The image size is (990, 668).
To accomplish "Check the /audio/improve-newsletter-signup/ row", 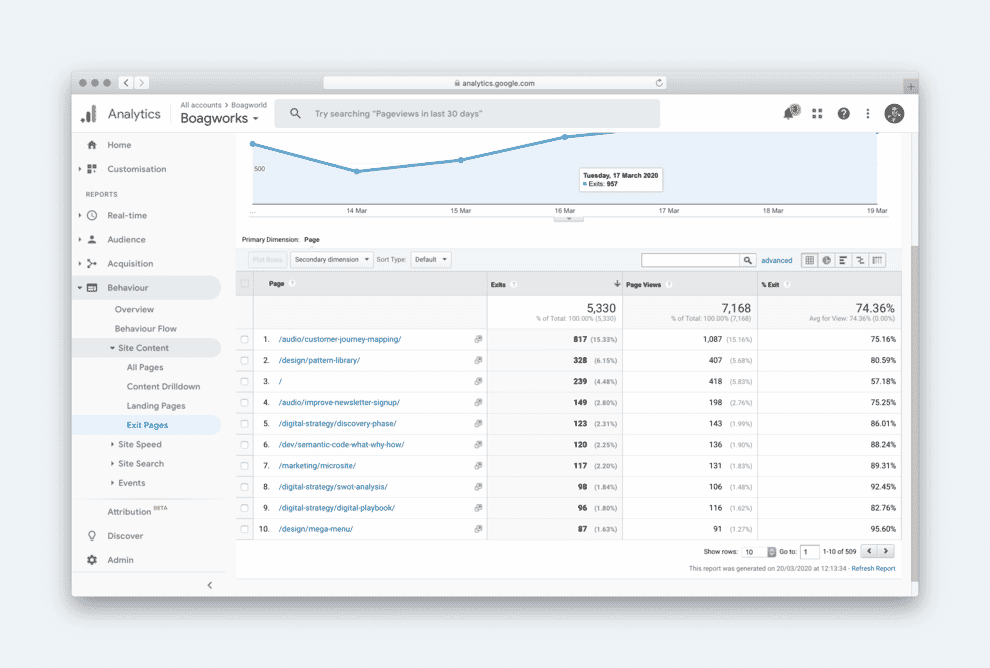I will coord(244,402).
